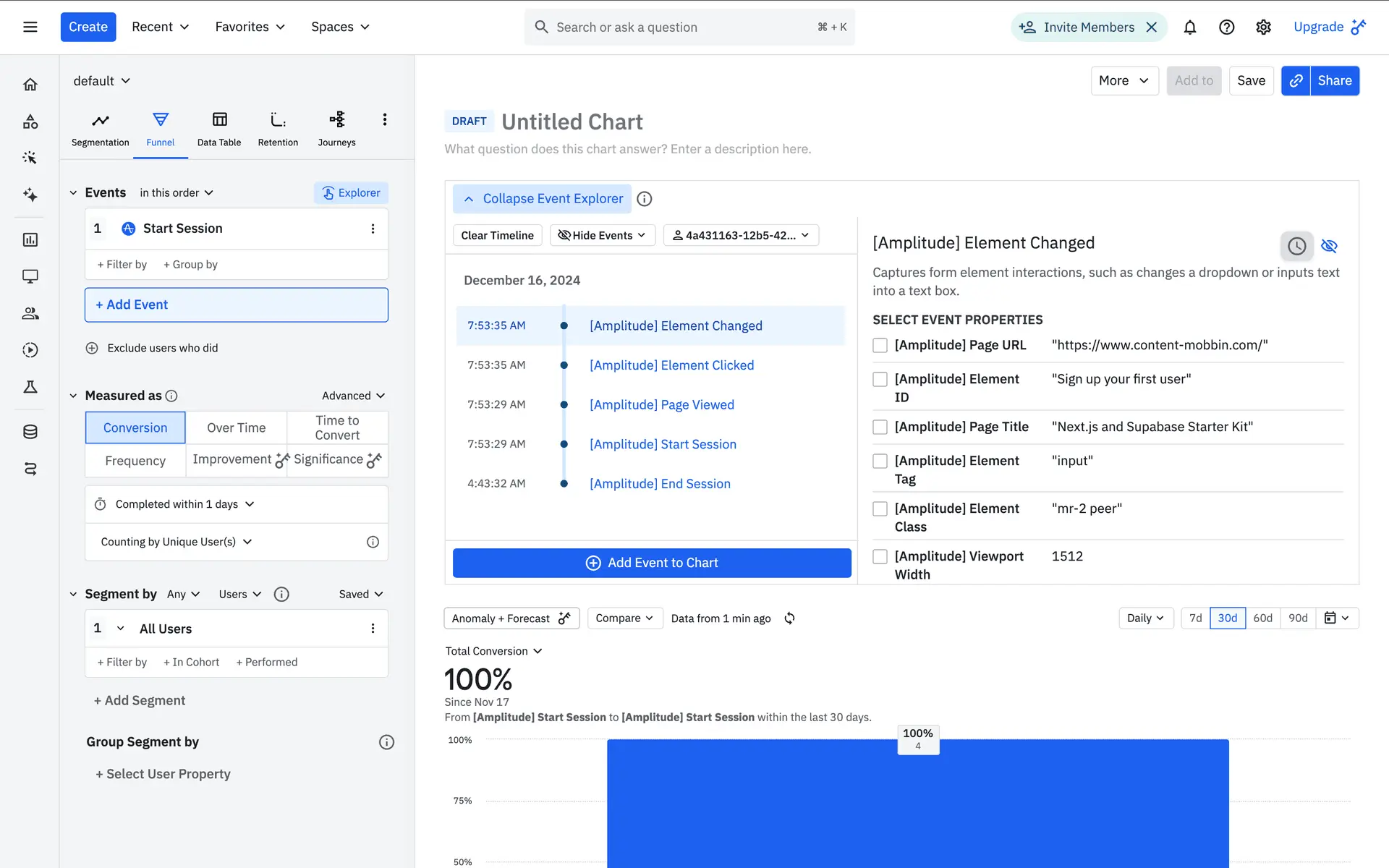Refresh chart data with the reload icon
Image resolution: width=1389 pixels, height=868 pixels.
pyautogui.click(x=789, y=618)
